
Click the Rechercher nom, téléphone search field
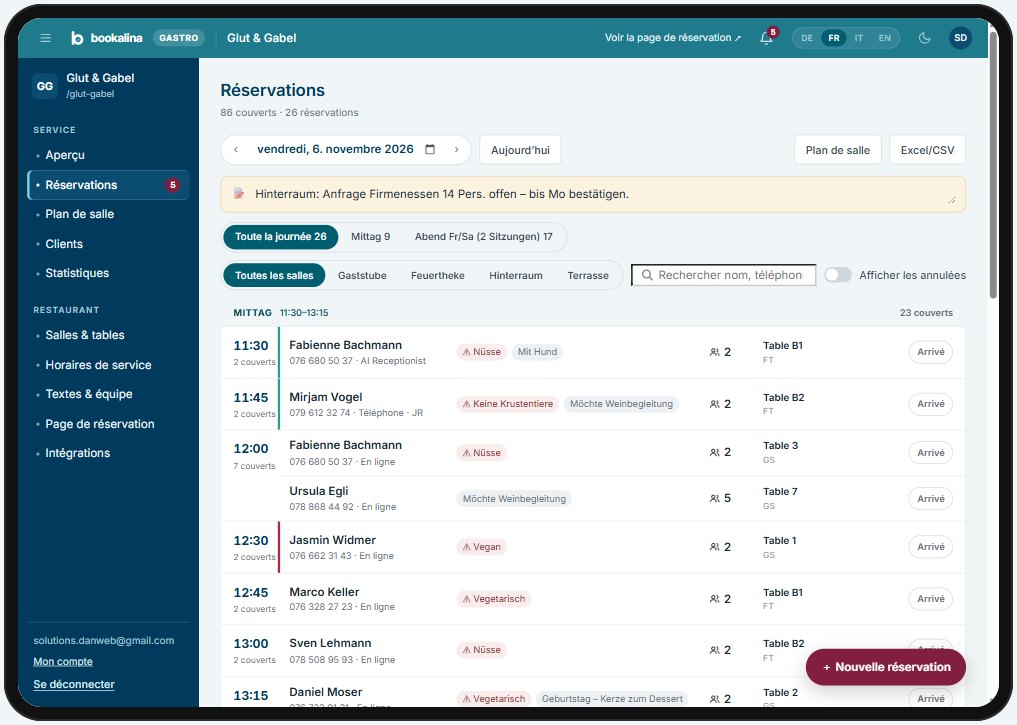pos(724,275)
